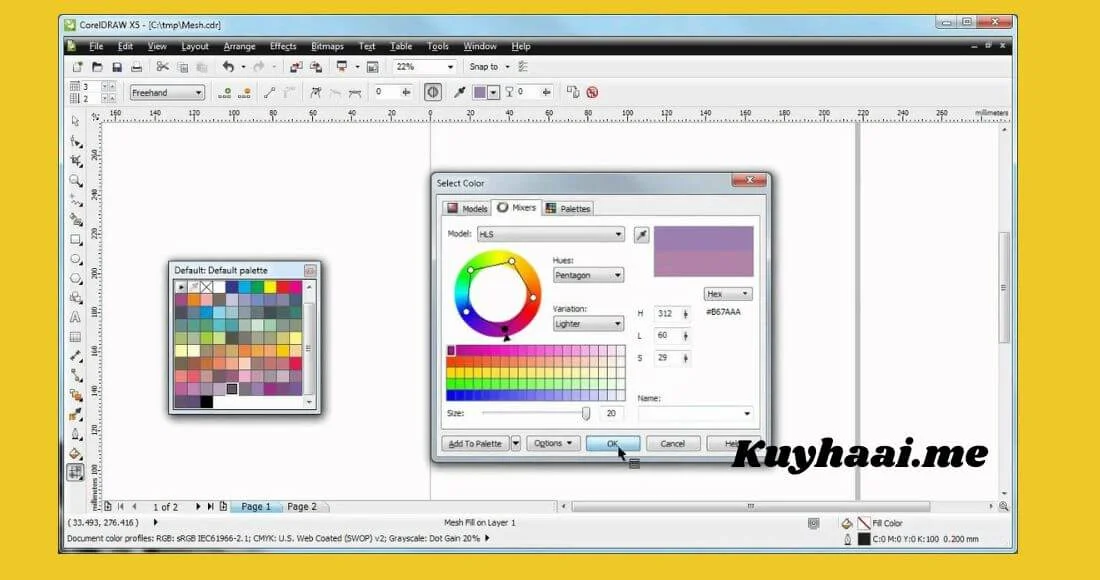Viewport: 1100px width, 580px height.
Task: Select the Text tool
Action: coord(76,317)
